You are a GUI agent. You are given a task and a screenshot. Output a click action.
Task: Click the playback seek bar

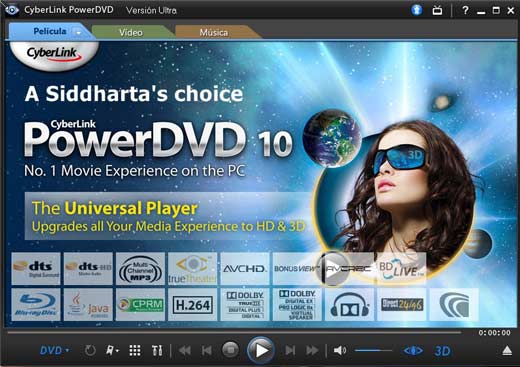point(234,332)
